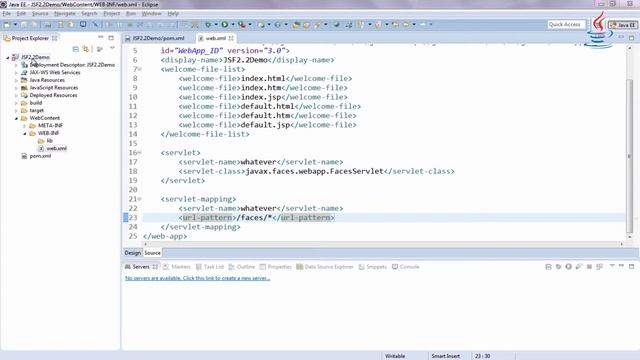Click the green Debug bug icon

[x=208, y=24]
